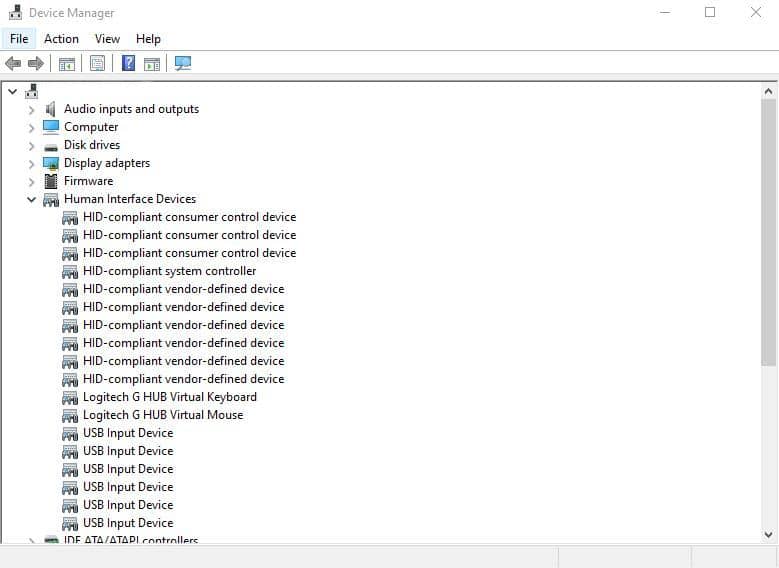Click the Disk drives icon
Image resolution: width=779 pixels, height=568 pixels.
[x=51, y=147]
